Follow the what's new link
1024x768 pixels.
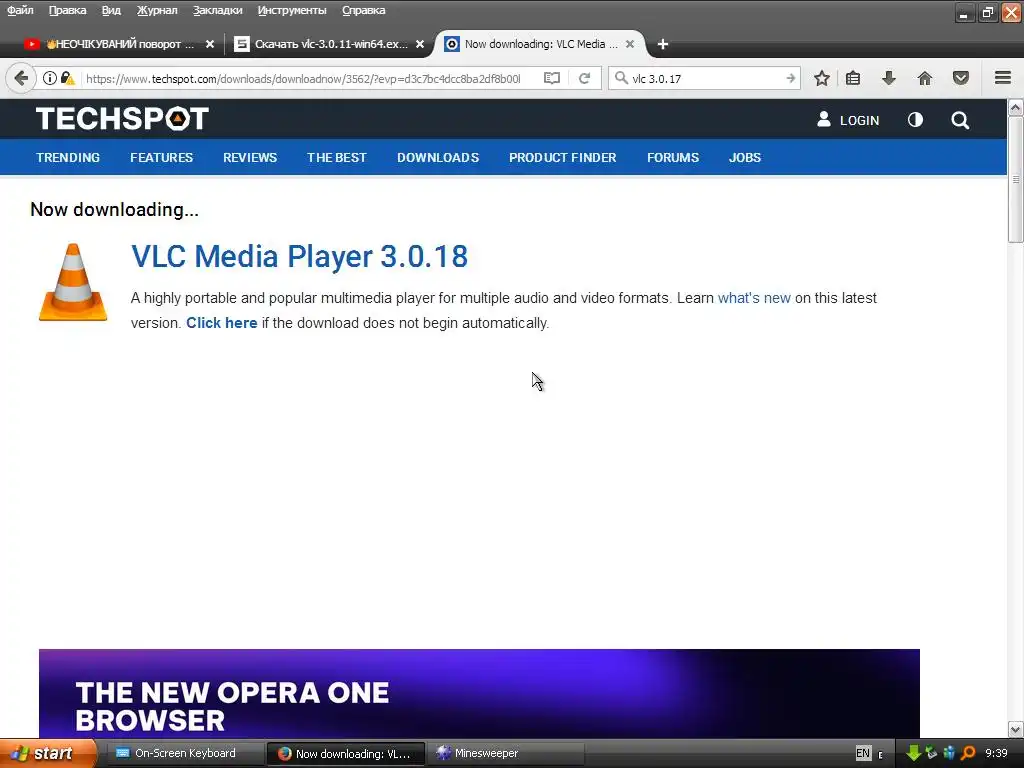[x=754, y=298]
